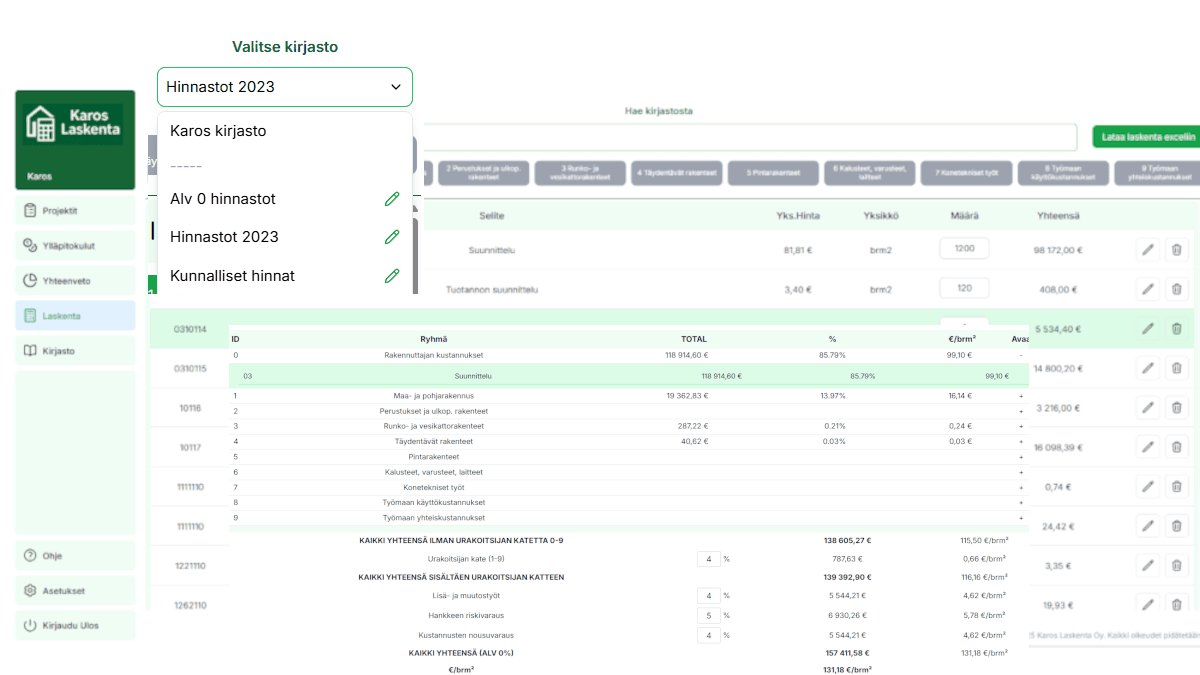Open the Valitse kirjasto dropdown
The width and height of the screenshot is (1200, 675).
[x=284, y=87]
